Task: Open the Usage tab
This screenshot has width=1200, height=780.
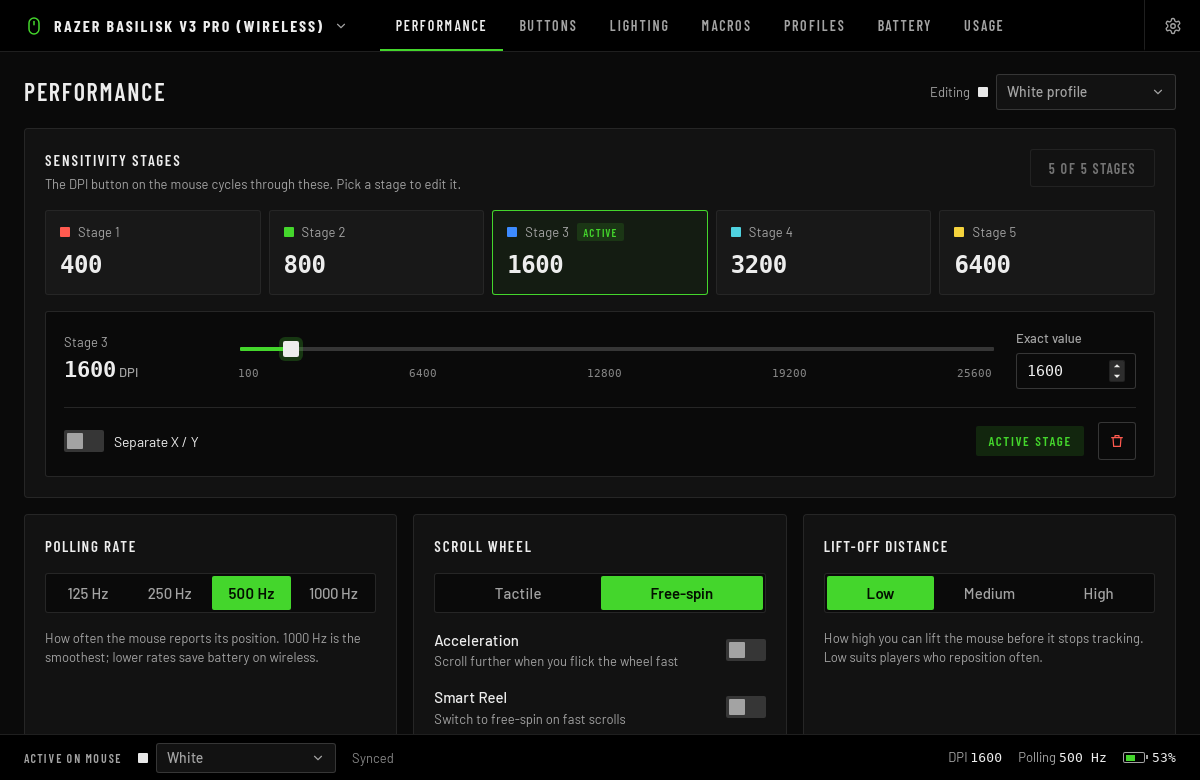Action: coord(983,26)
